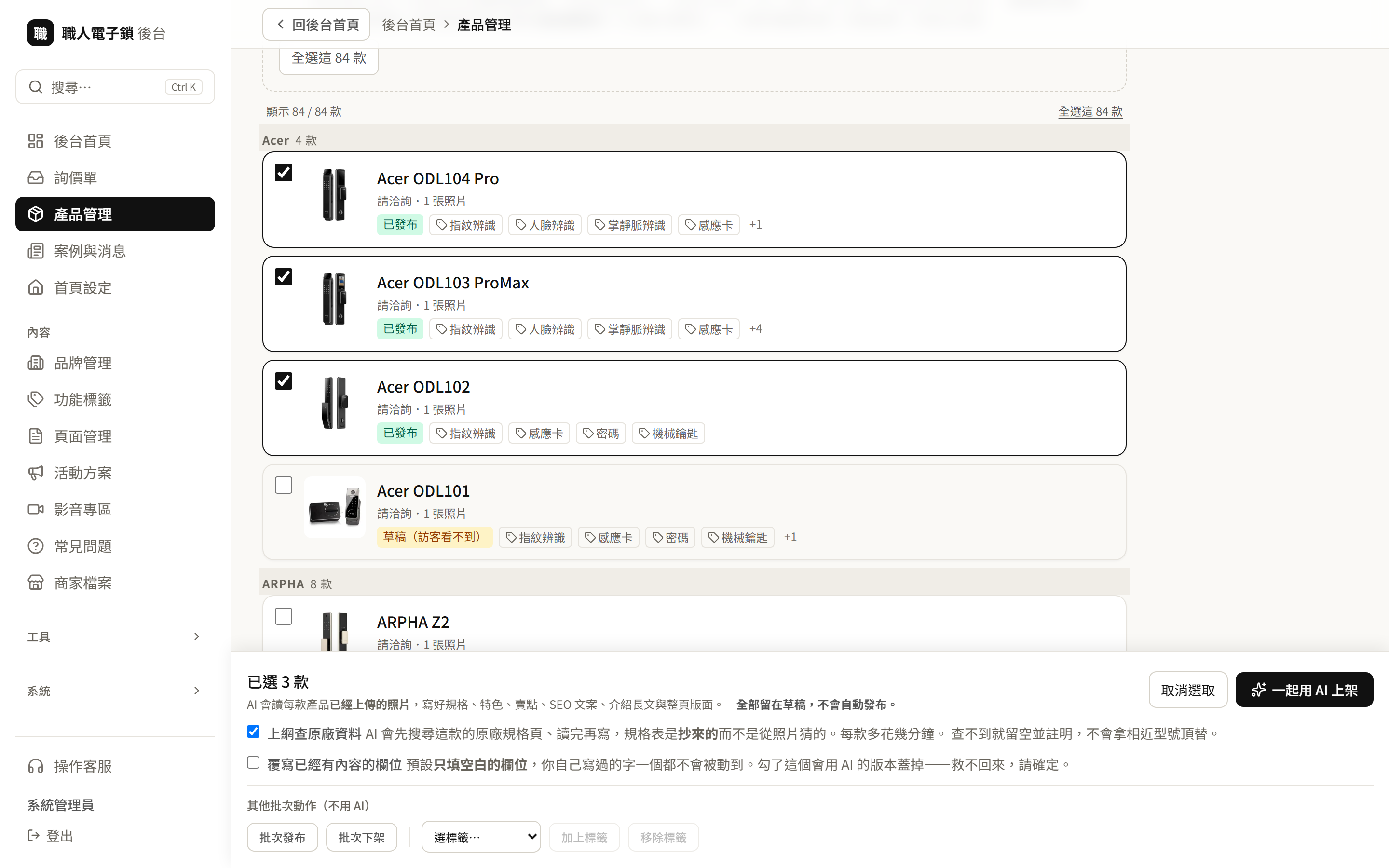
Task: Click the 草稿（訪客看不到） badge
Action: pyautogui.click(x=435, y=537)
